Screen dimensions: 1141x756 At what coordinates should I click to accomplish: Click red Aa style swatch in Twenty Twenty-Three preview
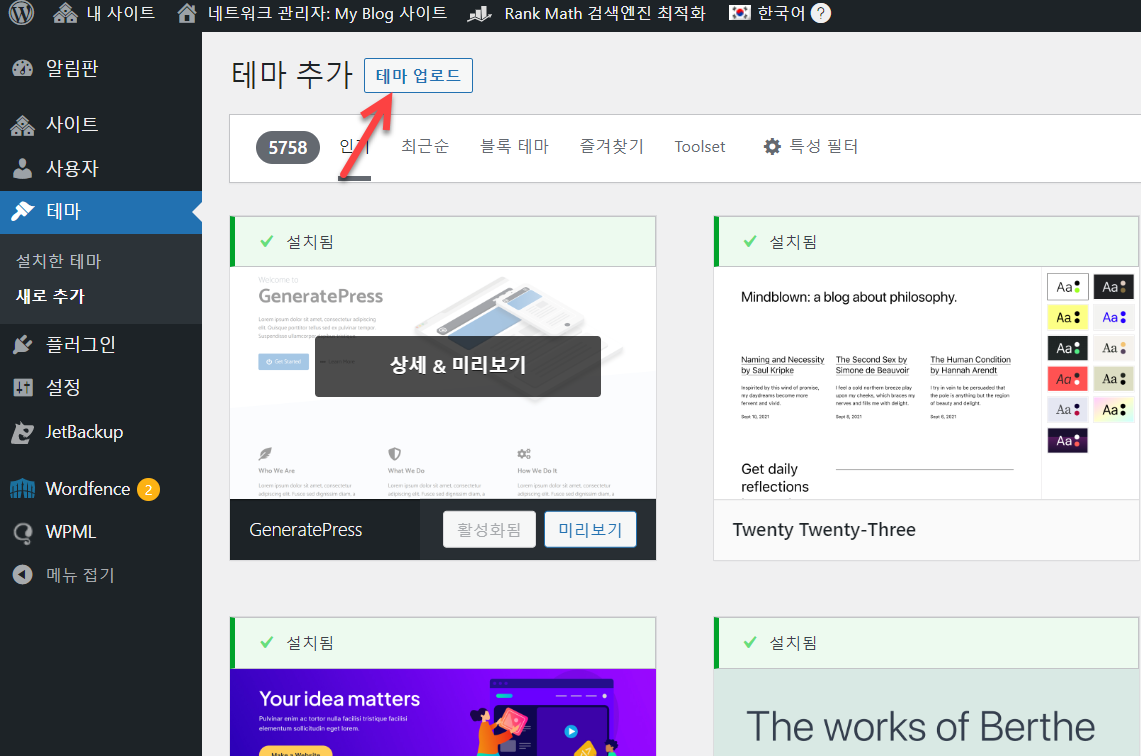[1068, 379]
